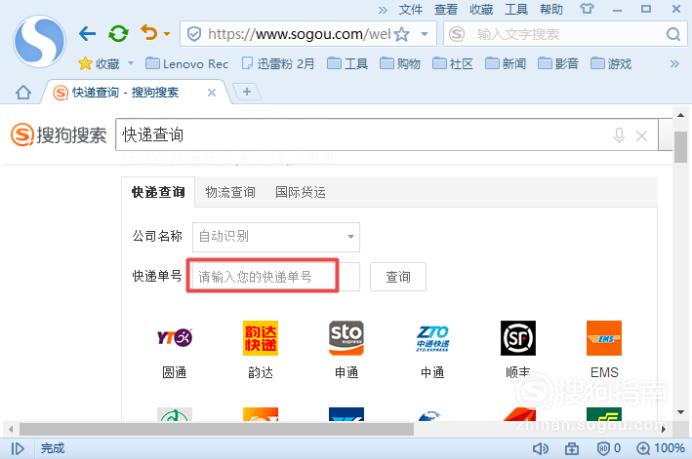
Task: Click the 100% zoom control
Action: (661, 448)
